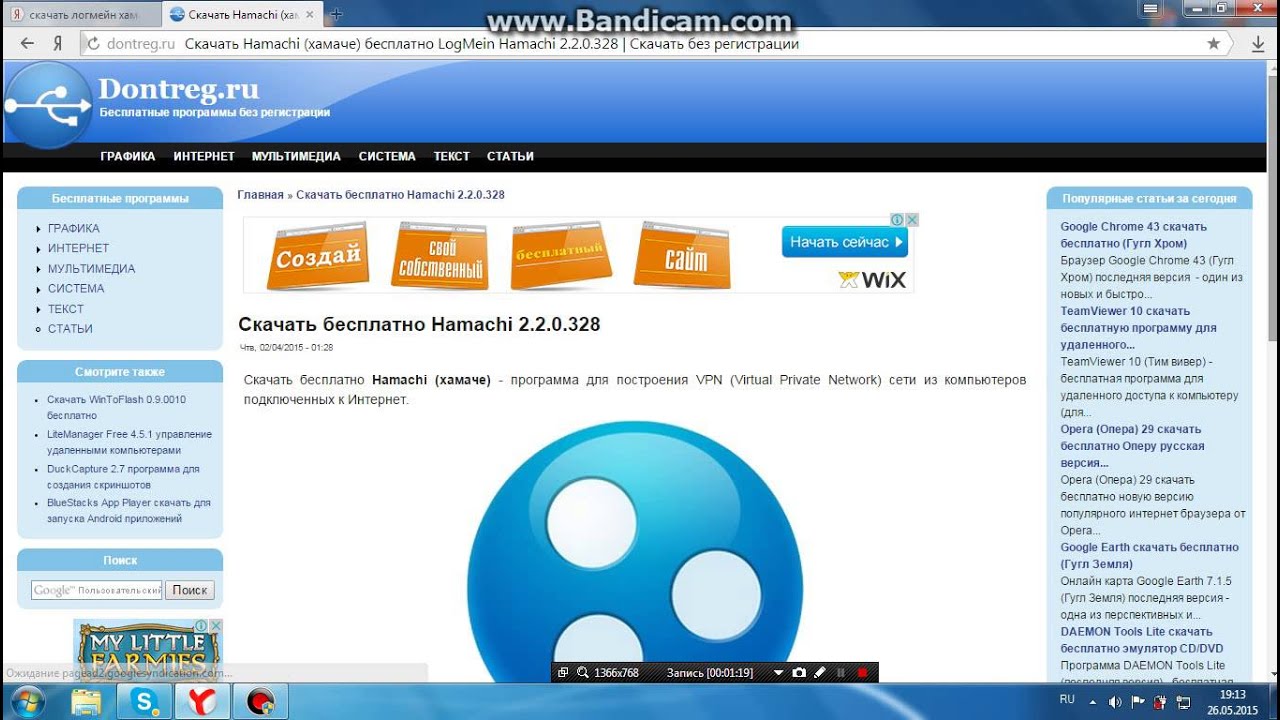The width and height of the screenshot is (1280, 720).
Task: Click the Сайт orange ad tile
Action: 683,256
